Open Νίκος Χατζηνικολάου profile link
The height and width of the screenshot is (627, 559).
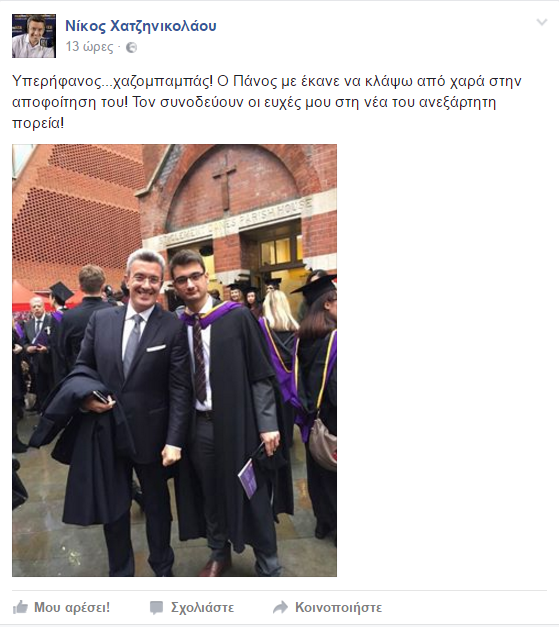click(x=141, y=26)
